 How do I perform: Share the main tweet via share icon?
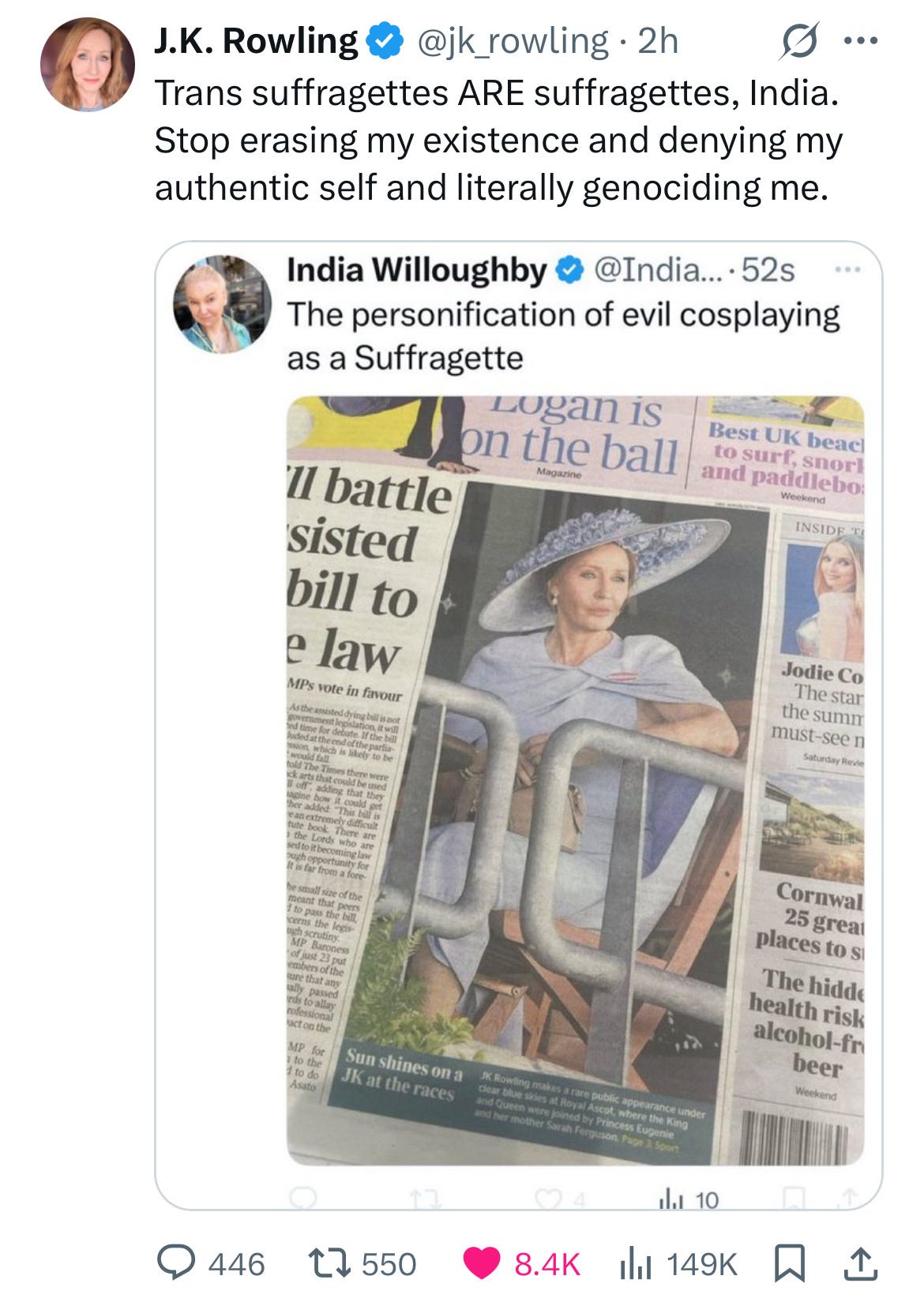pos(862,1263)
